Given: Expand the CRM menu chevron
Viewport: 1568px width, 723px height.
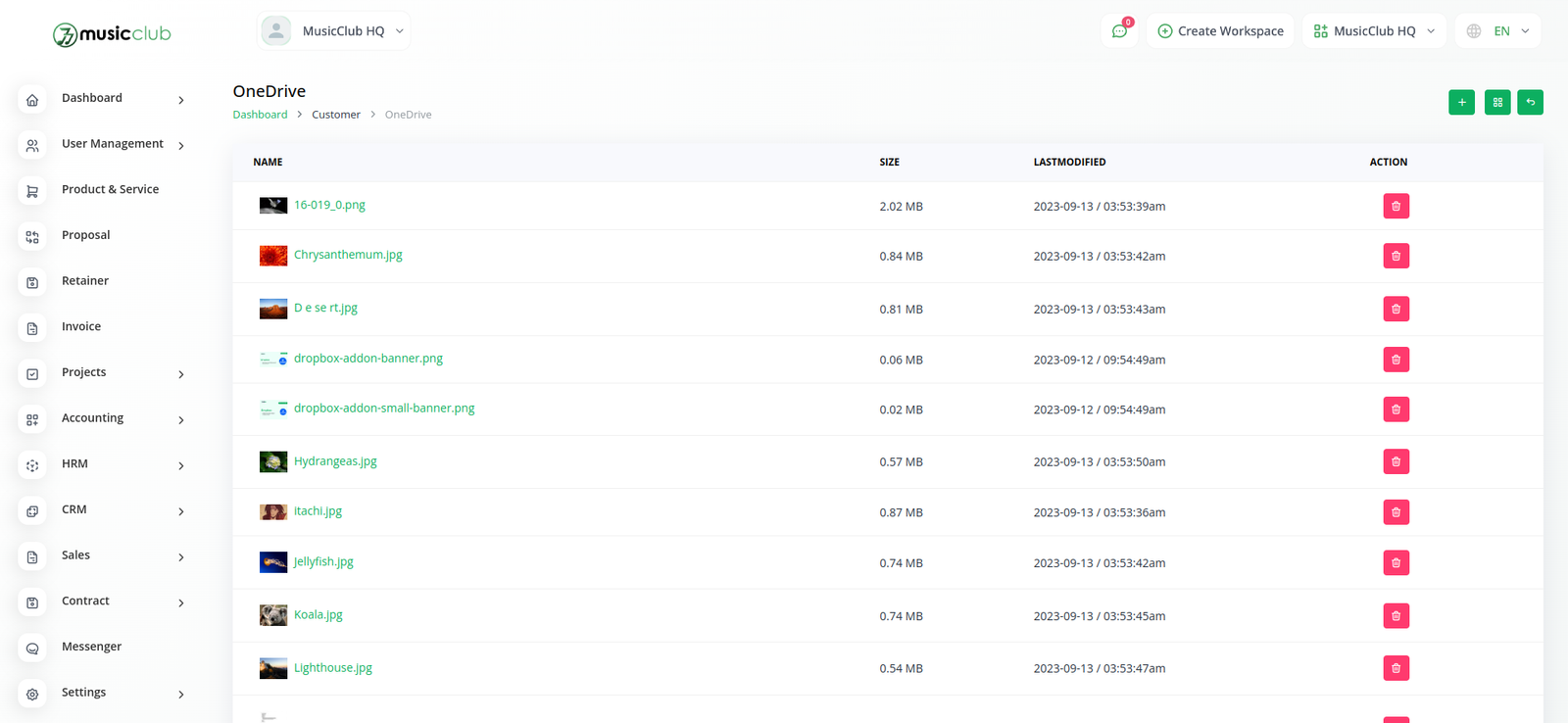Looking at the screenshot, I should point(181,511).
